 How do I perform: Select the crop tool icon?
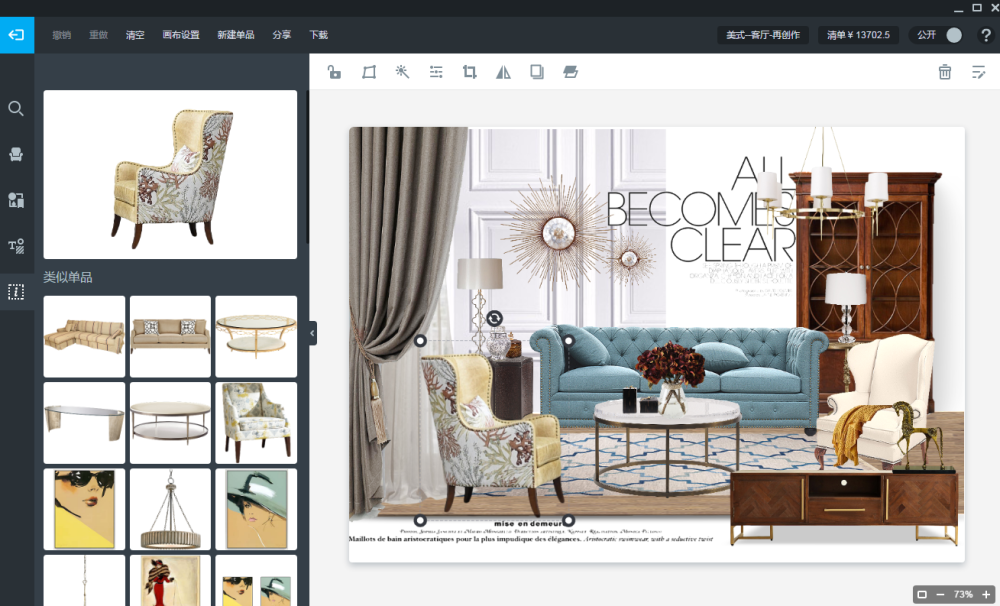point(470,72)
